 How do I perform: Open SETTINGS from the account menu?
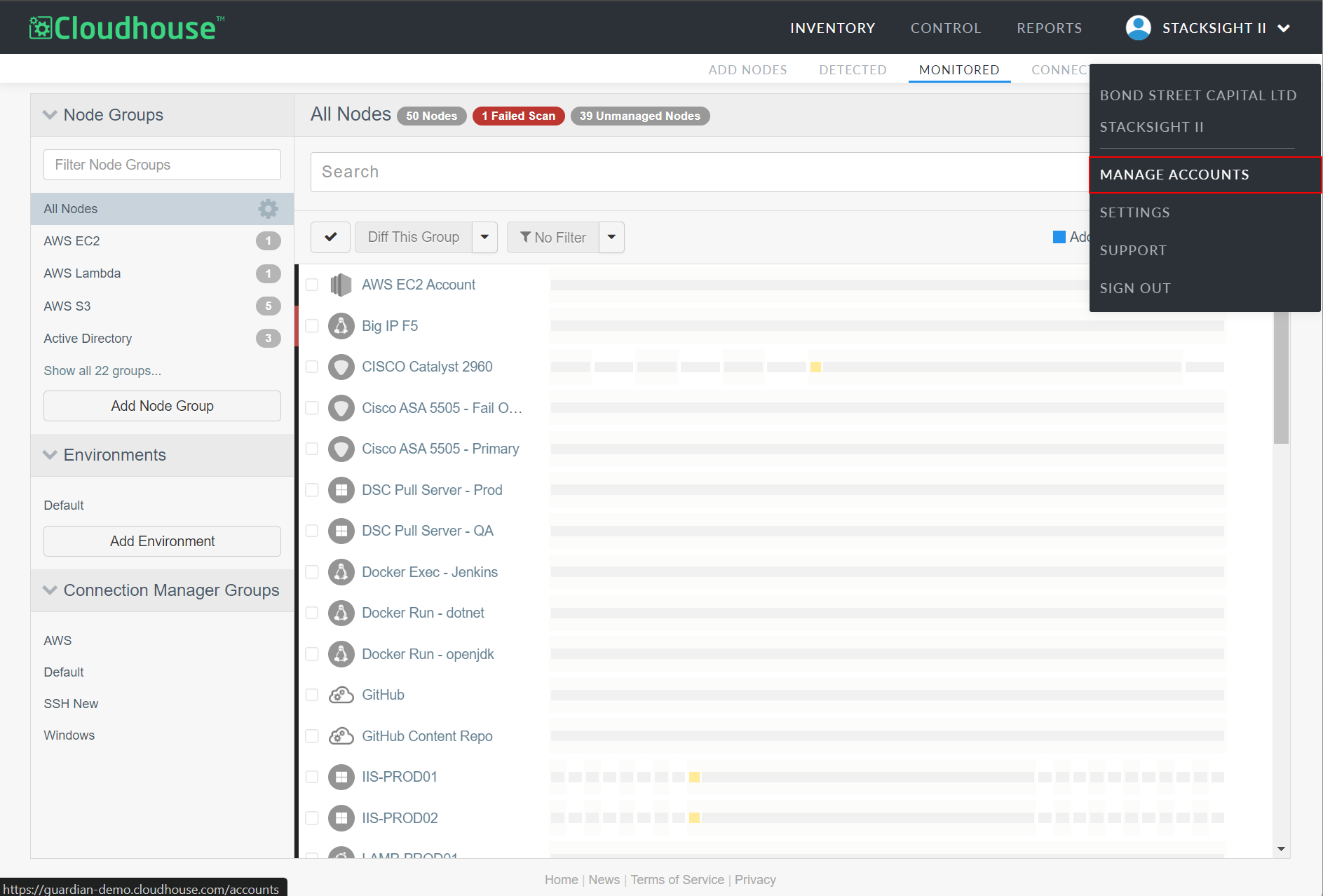click(x=1134, y=212)
